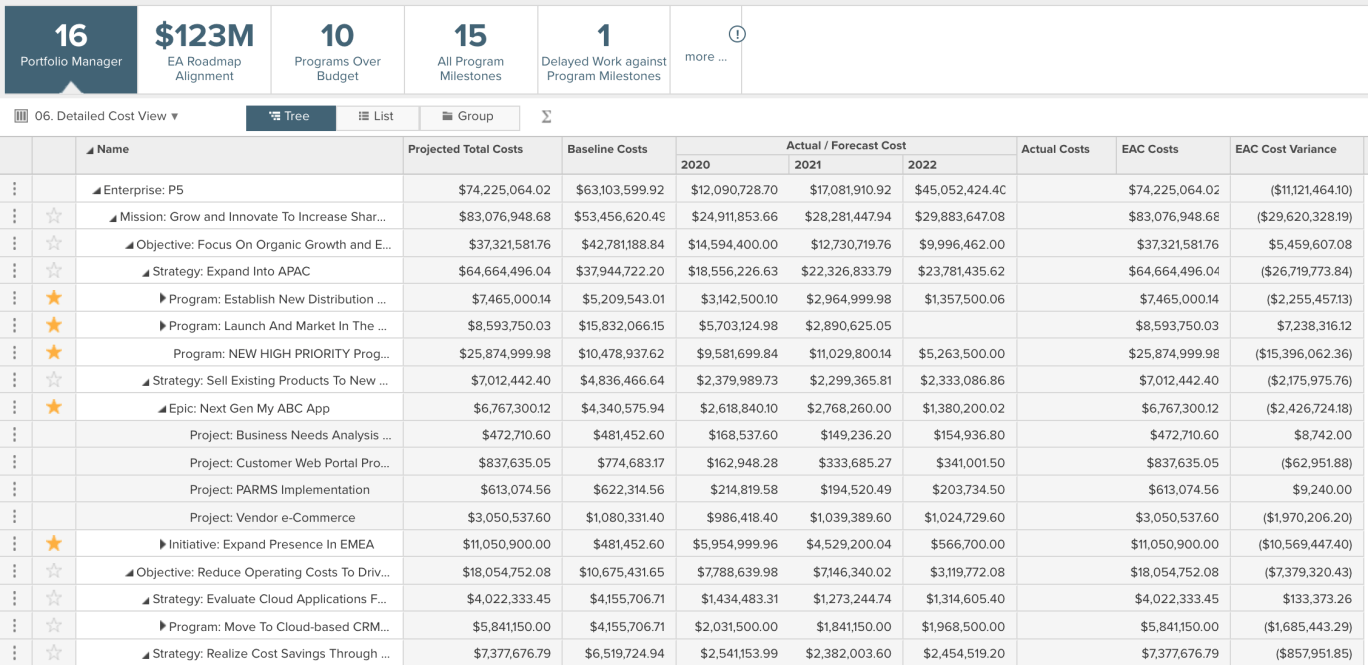Open the 06. Detailed Cost View dropdown

tap(106, 116)
